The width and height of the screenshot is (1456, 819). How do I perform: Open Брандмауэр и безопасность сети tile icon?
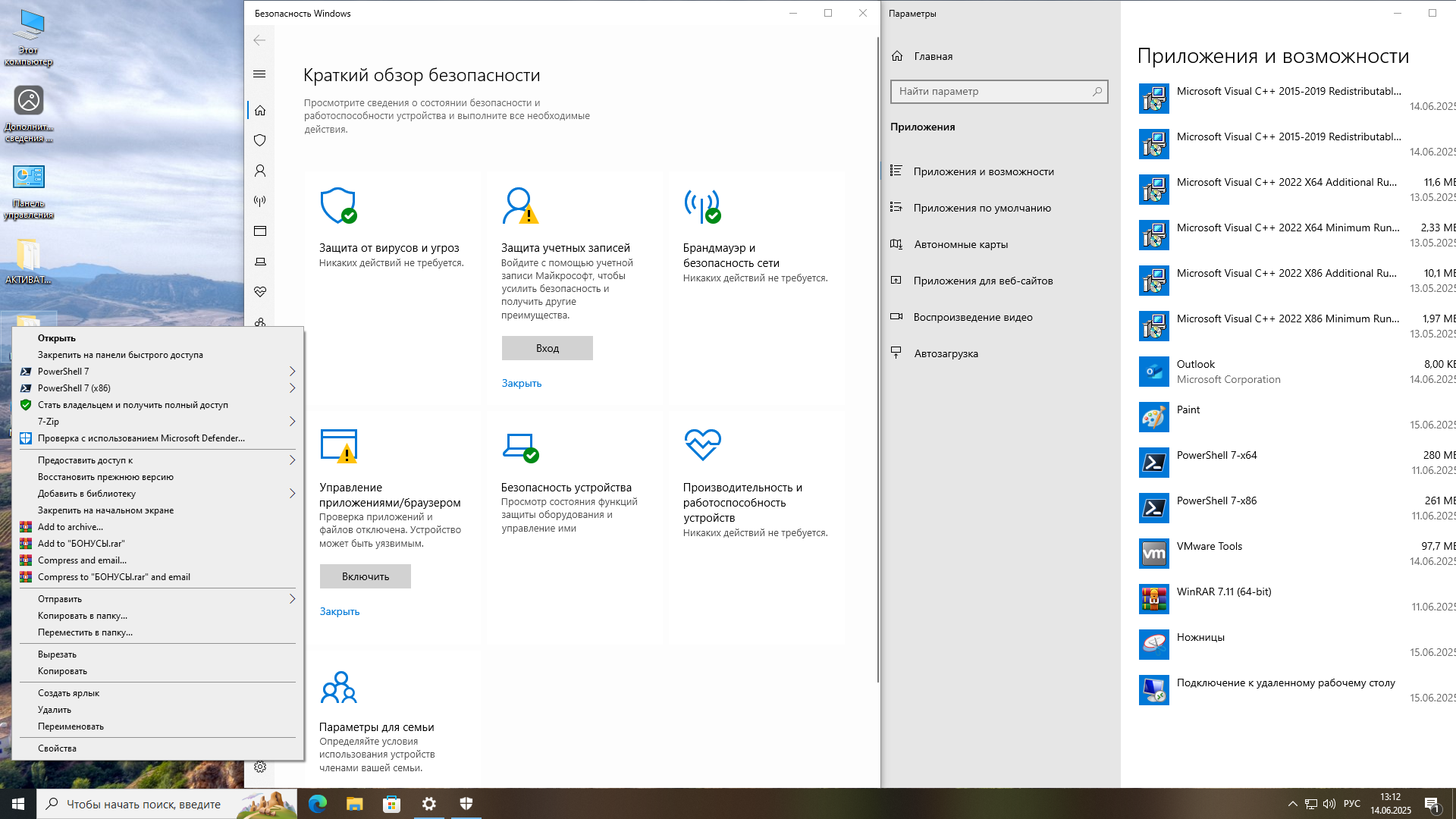(702, 206)
